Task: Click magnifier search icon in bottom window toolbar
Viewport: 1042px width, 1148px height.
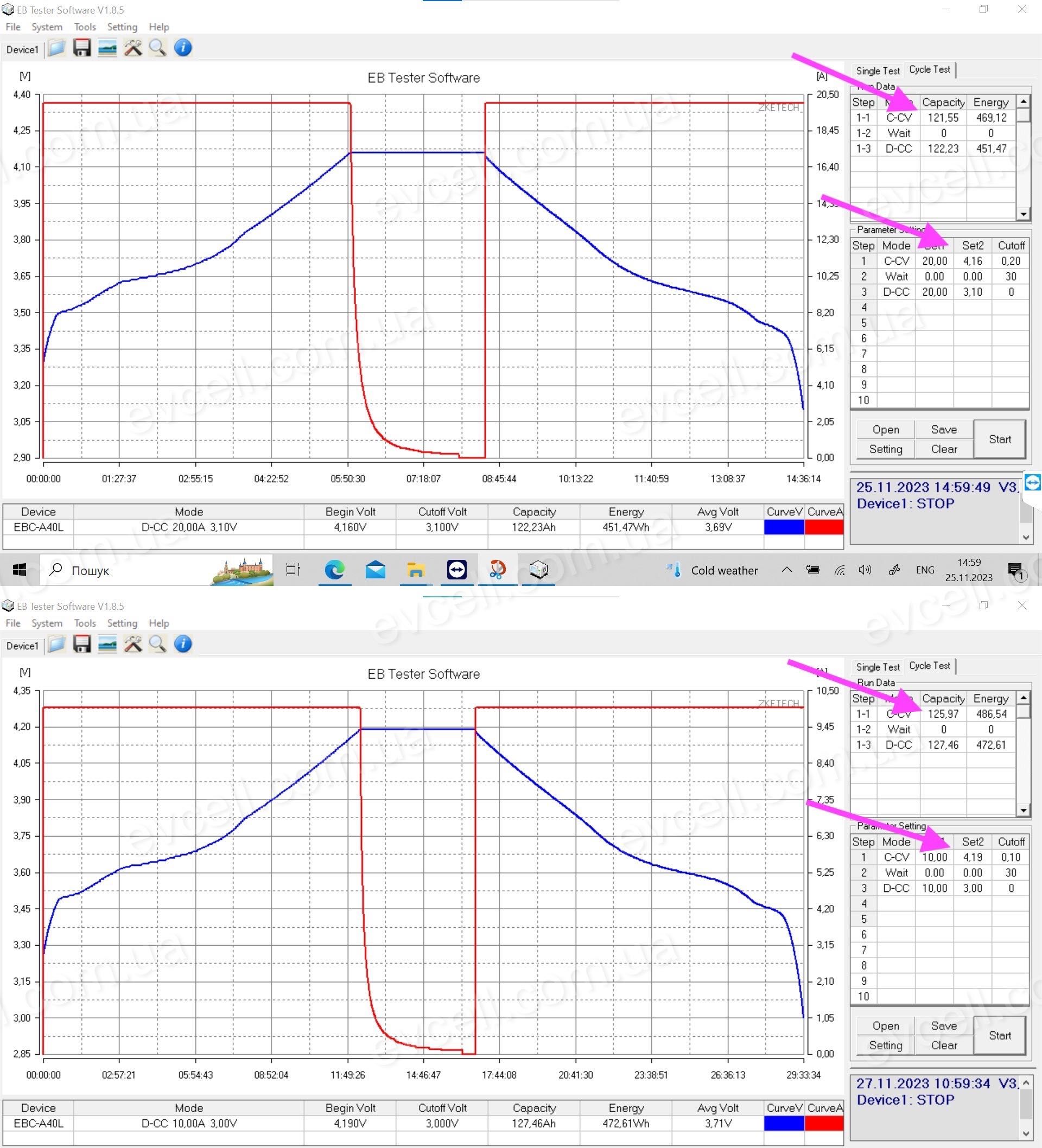Action: coord(158,644)
